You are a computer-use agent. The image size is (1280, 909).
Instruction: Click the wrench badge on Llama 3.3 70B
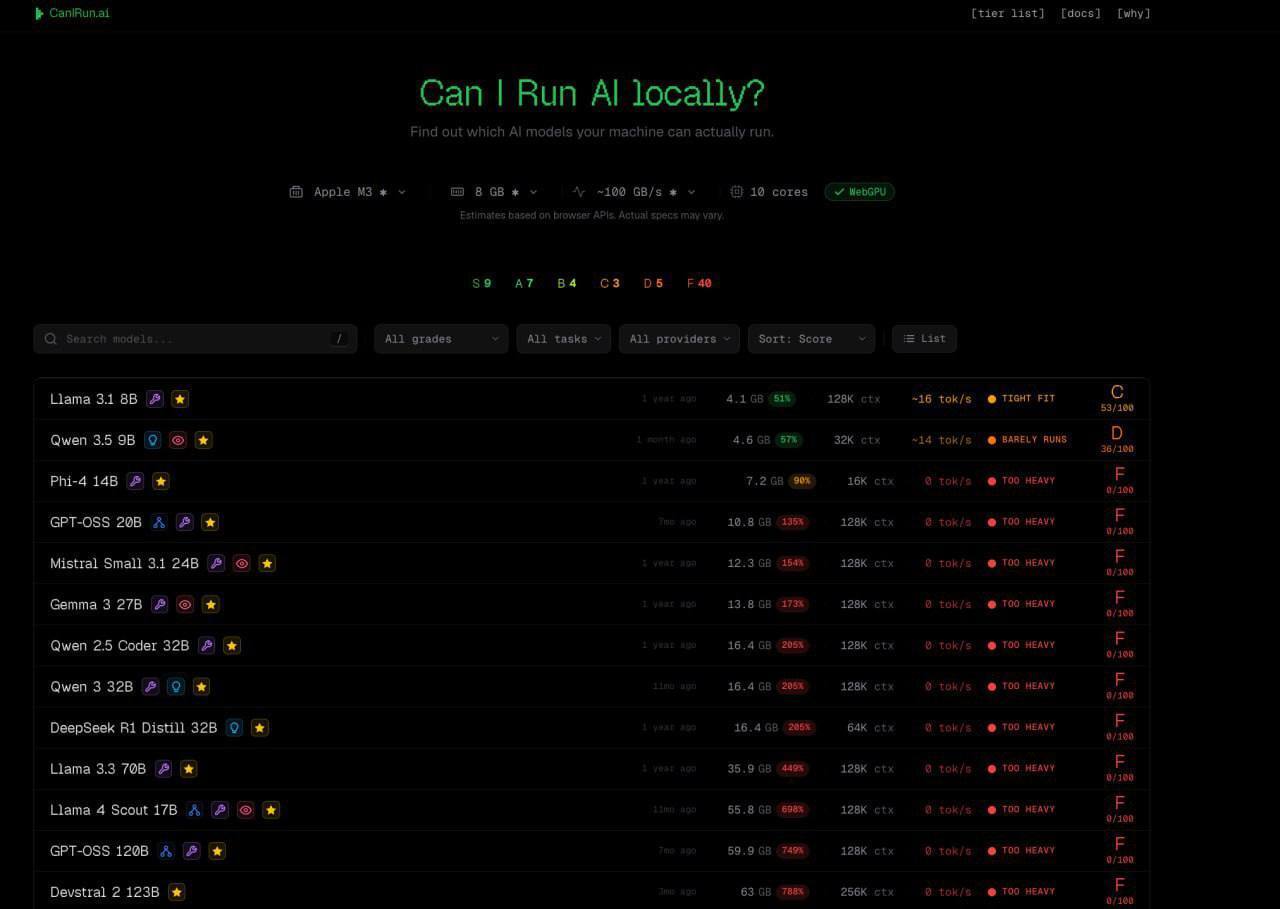(163, 768)
